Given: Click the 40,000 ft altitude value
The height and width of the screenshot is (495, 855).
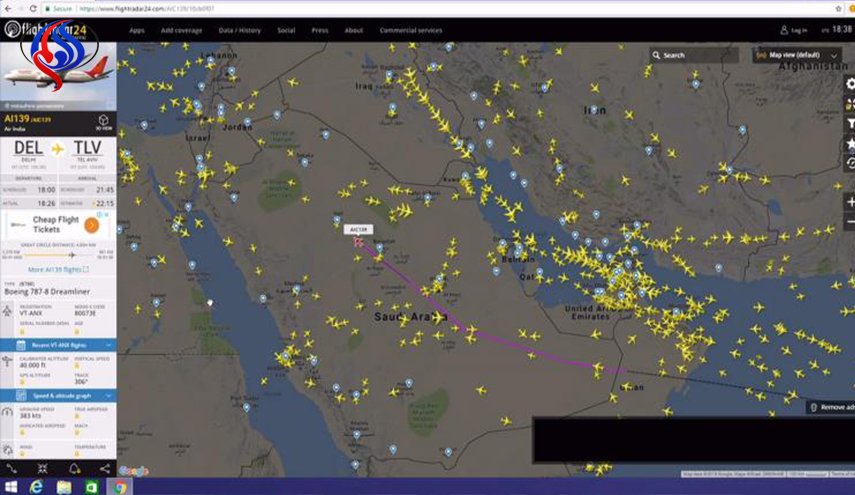Looking at the screenshot, I should tap(33, 365).
